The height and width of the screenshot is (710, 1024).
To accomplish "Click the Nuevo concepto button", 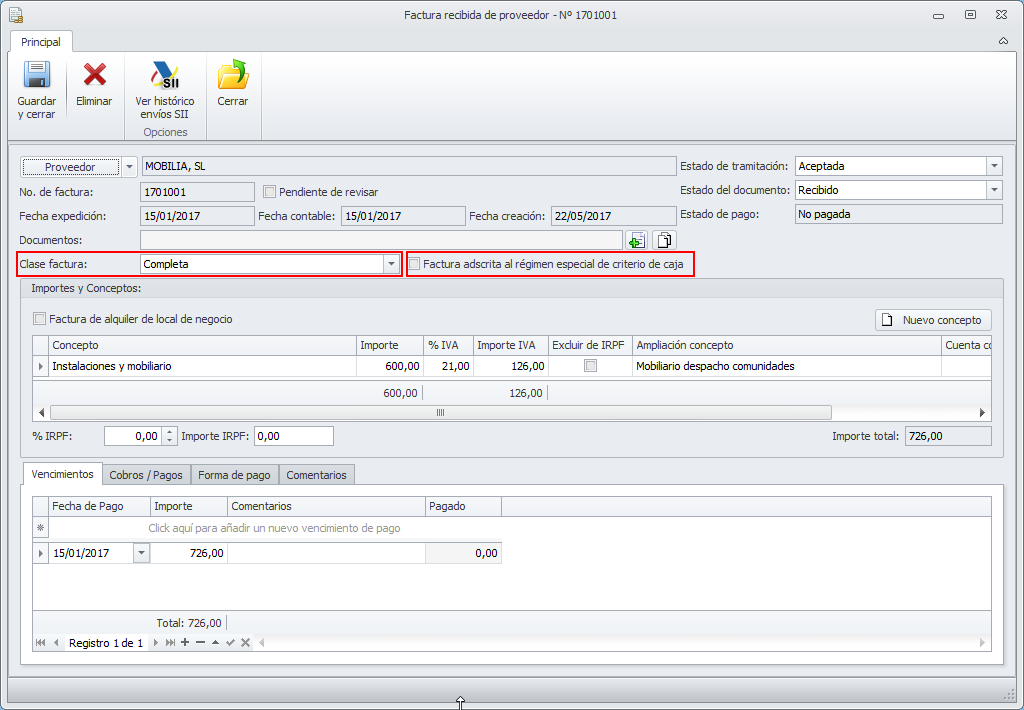I will click(x=934, y=320).
